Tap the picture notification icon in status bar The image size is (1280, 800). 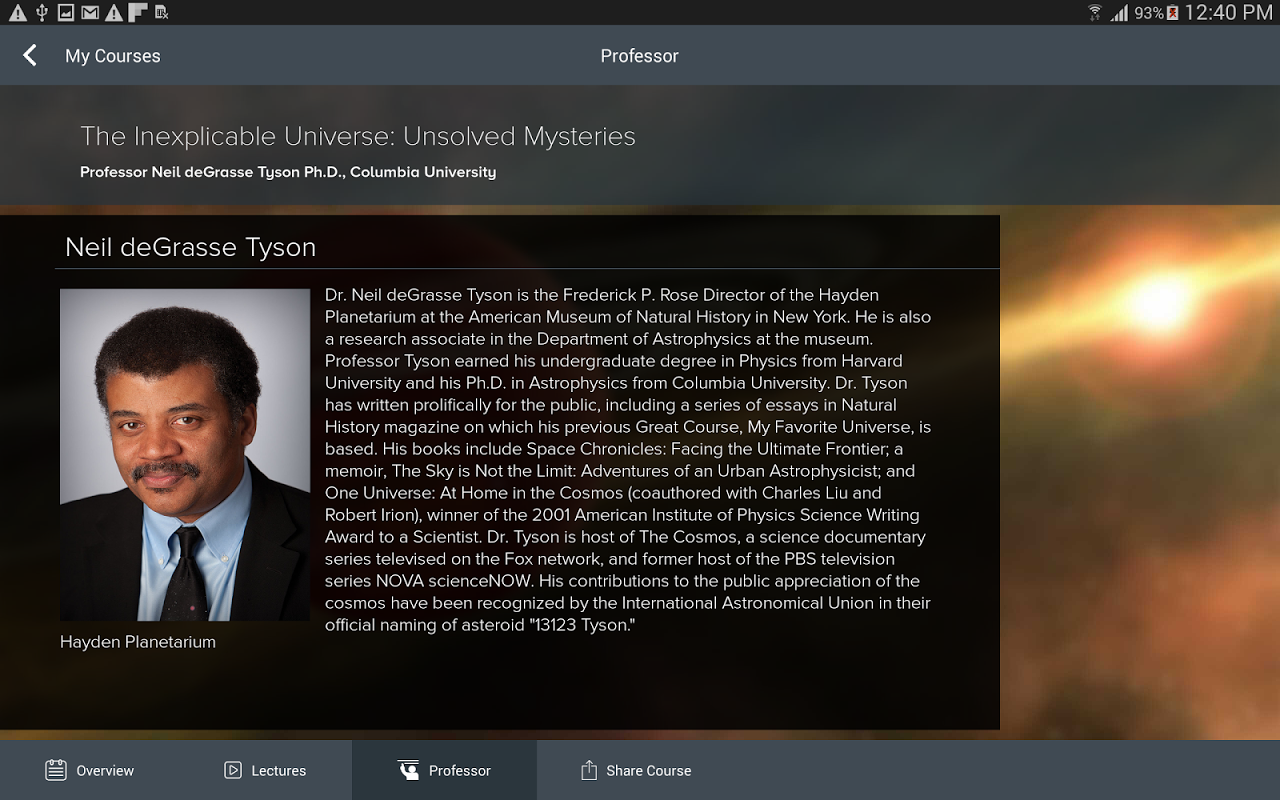(x=66, y=12)
